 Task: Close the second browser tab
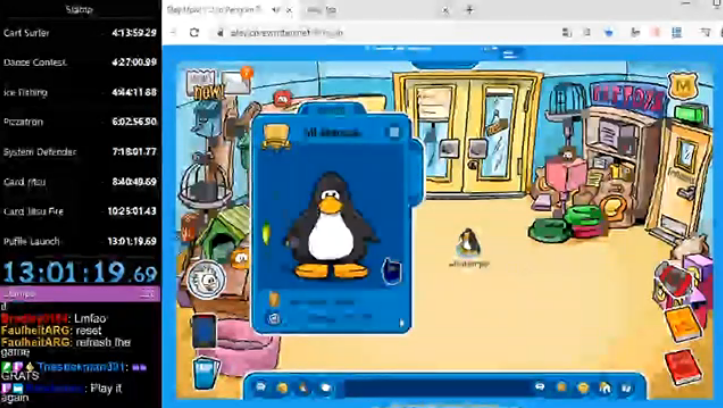coord(445,10)
